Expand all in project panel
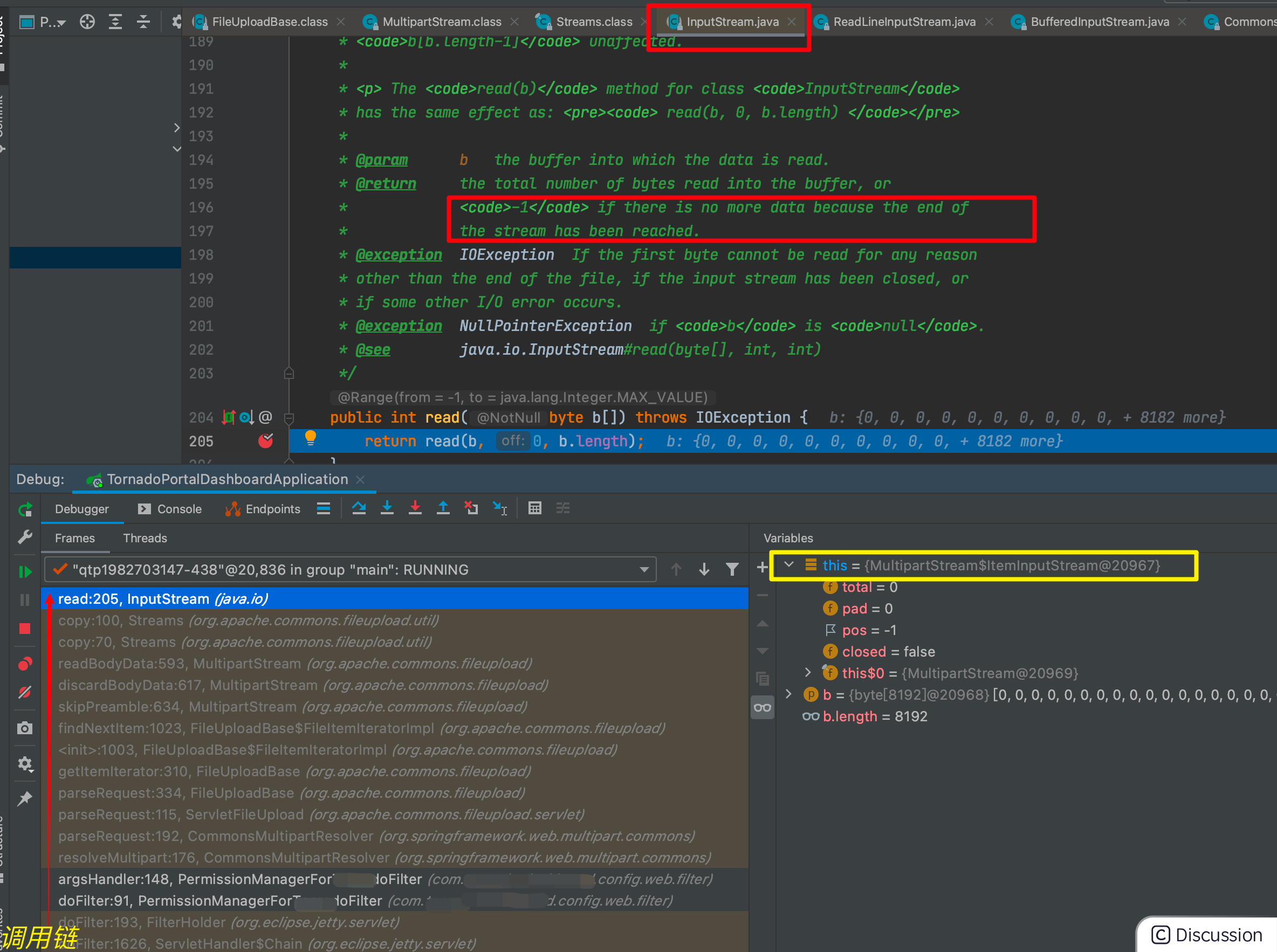 coord(115,22)
